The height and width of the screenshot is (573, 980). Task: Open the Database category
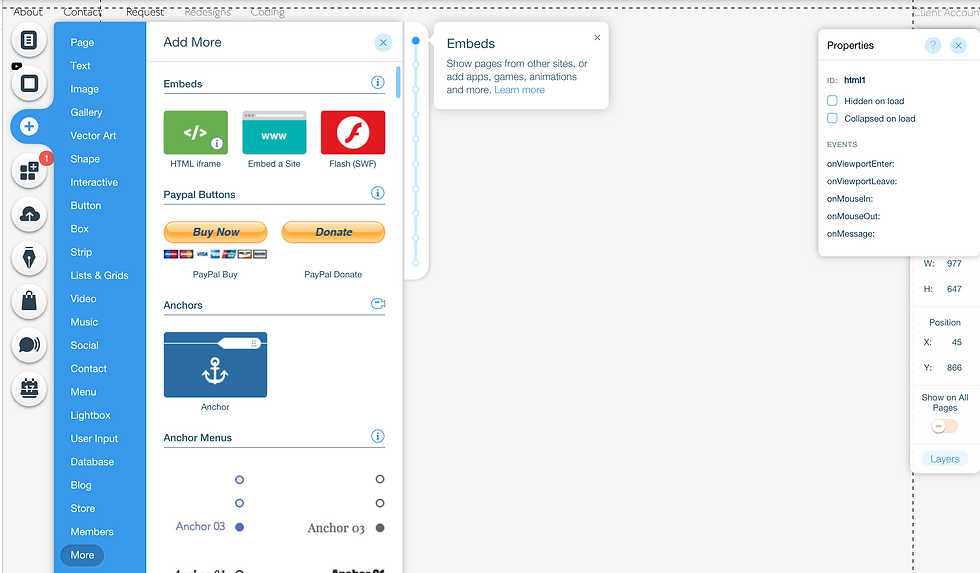point(92,462)
